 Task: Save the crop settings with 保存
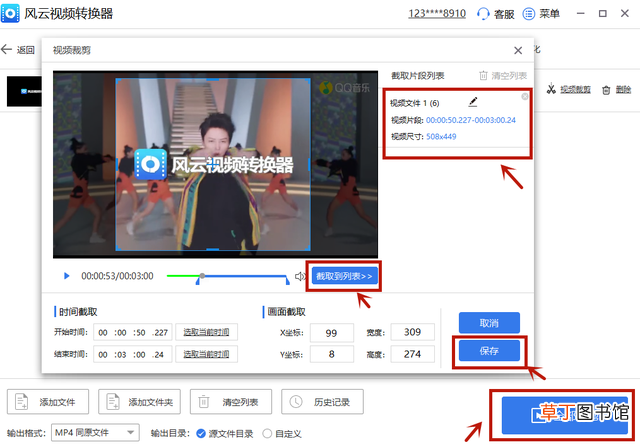(489, 351)
